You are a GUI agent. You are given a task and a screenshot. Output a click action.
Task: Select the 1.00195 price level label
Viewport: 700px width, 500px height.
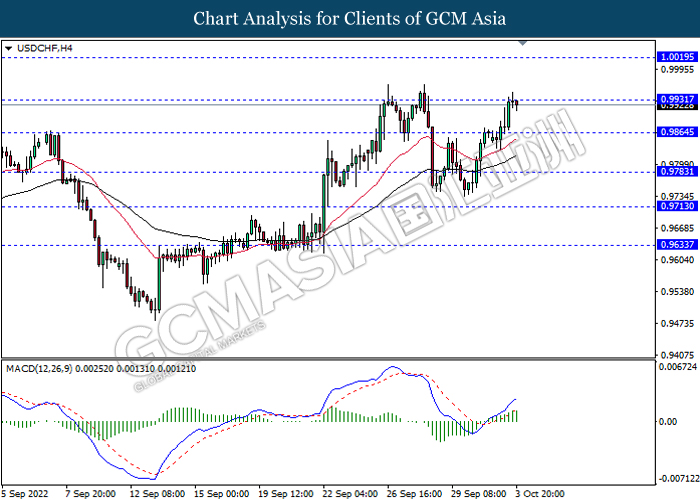point(677,57)
